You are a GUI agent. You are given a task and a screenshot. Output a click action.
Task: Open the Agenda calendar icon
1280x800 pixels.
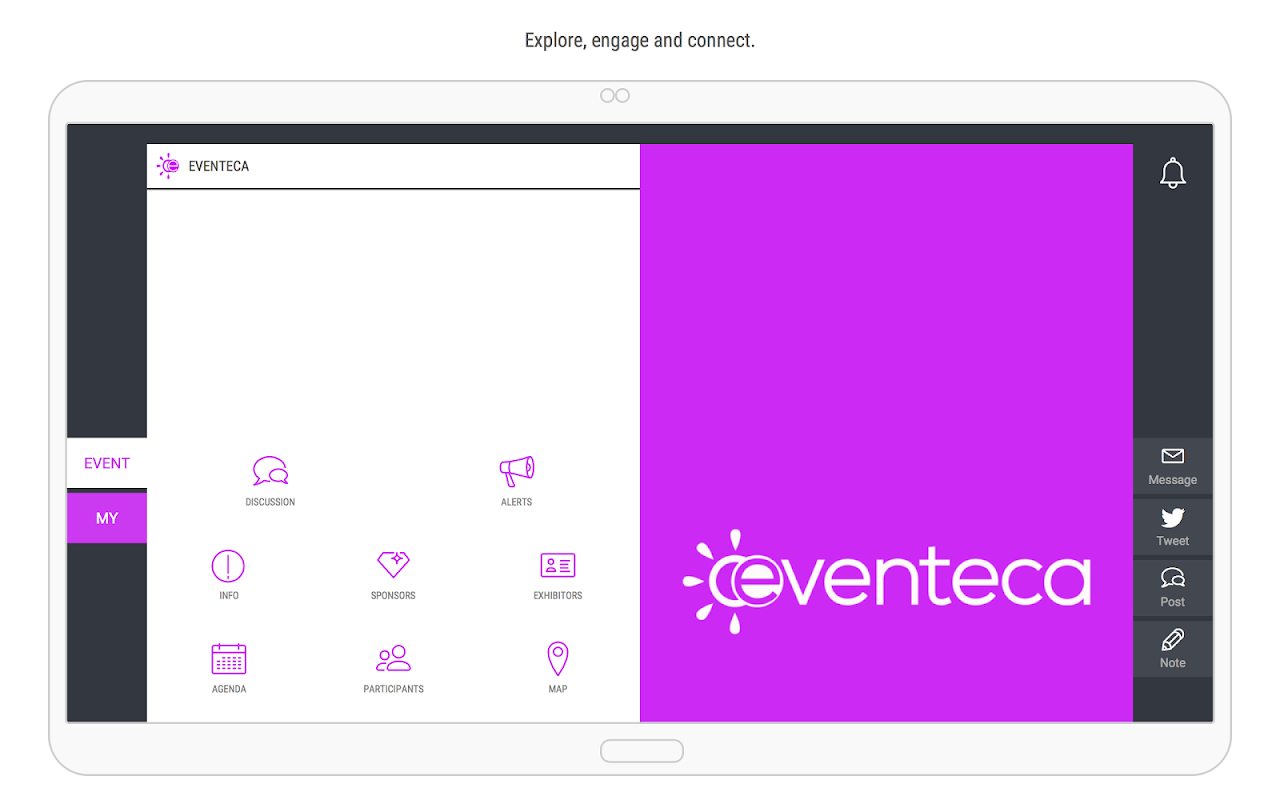click(229, 659)
